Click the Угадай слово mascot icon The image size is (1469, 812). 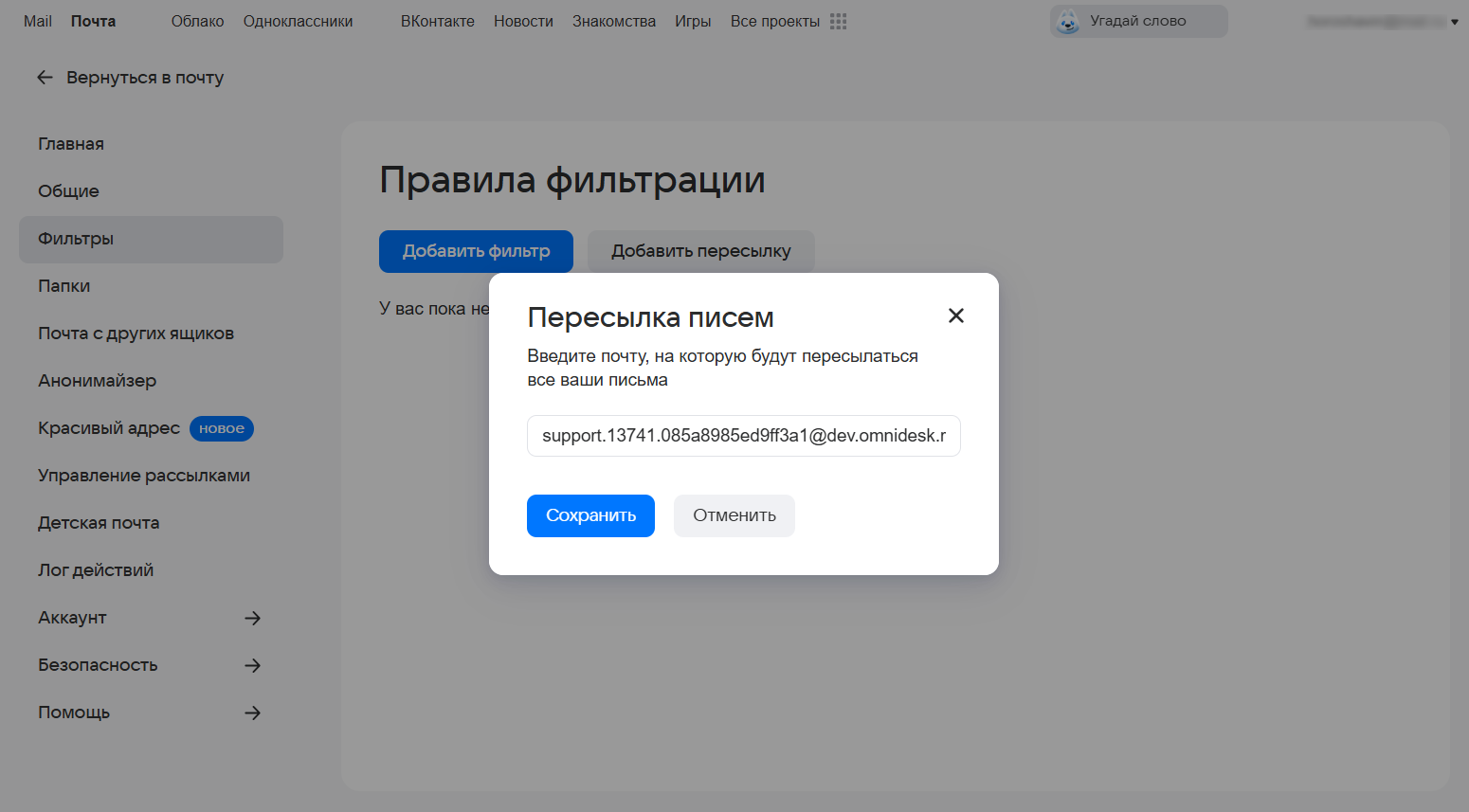[1068, 22]
